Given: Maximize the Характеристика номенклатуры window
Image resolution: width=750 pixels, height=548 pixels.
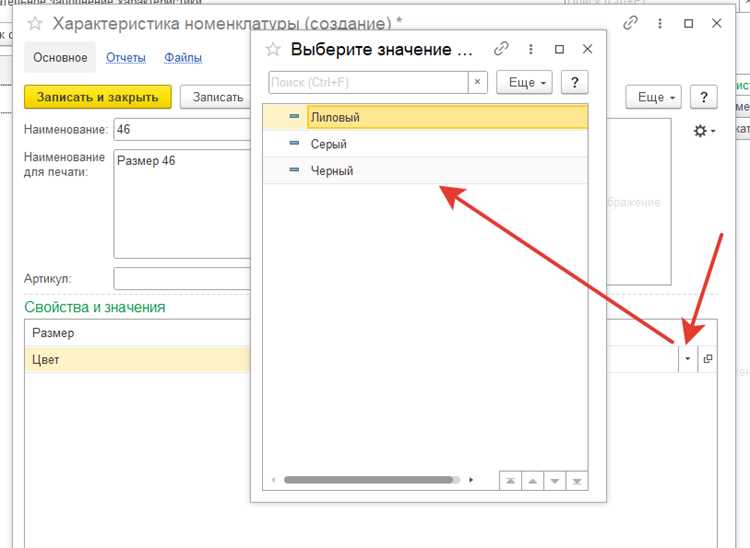Looking at the screenshot, I should pos(688,23).
